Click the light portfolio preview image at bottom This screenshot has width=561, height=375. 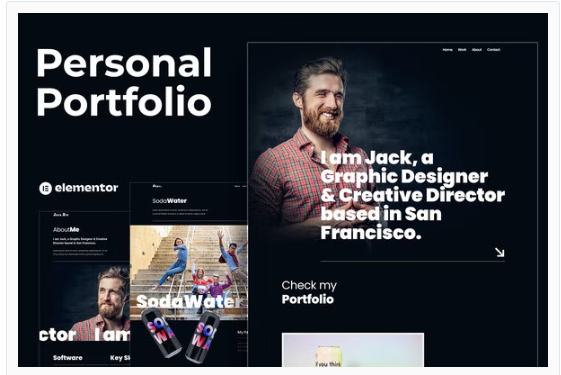coord(353,350)
